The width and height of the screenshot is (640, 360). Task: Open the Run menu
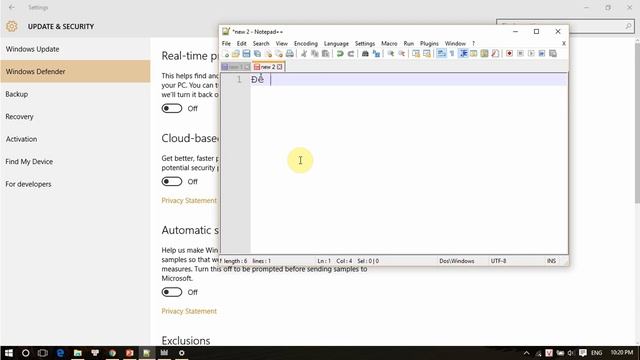pos(409,43)
